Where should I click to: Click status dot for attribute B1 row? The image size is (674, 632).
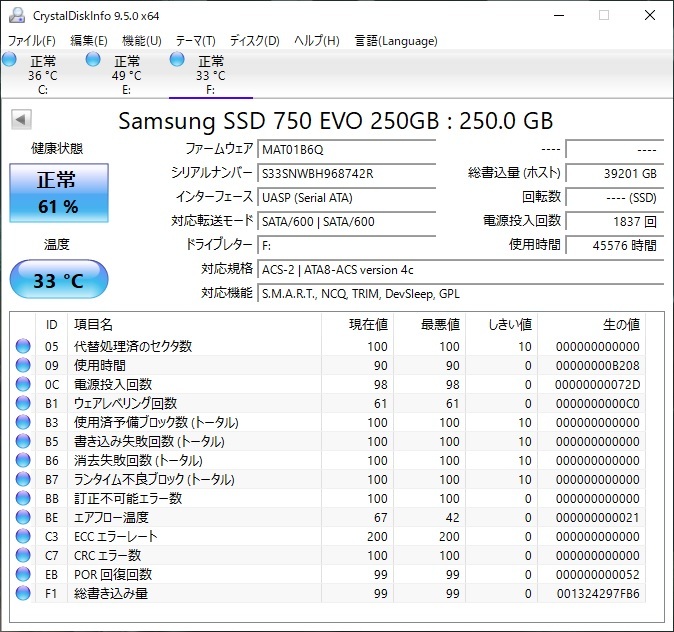(x=23, y=403)
